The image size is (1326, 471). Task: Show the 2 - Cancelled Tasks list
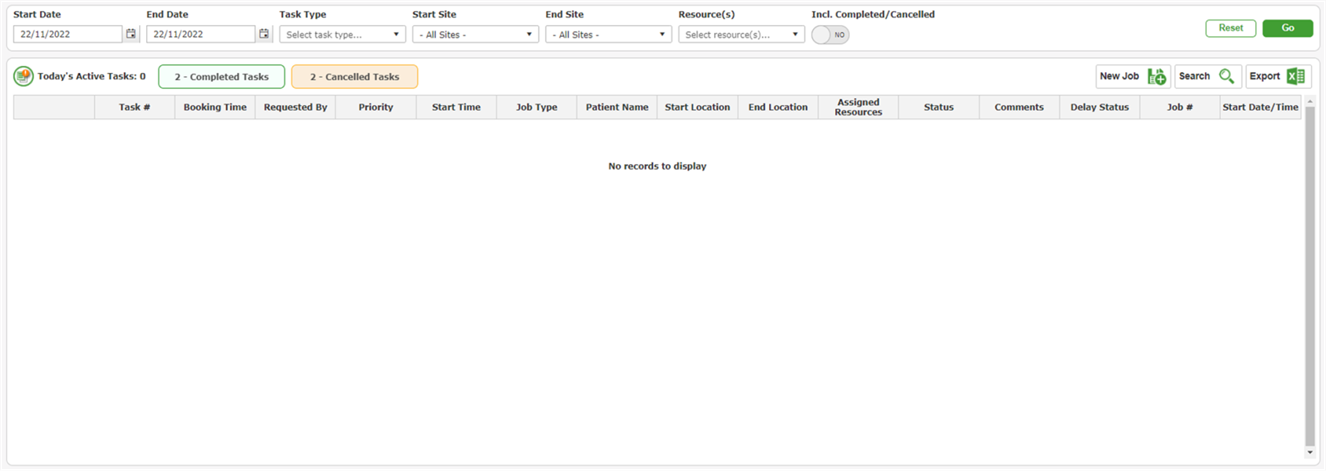[355, 77]
